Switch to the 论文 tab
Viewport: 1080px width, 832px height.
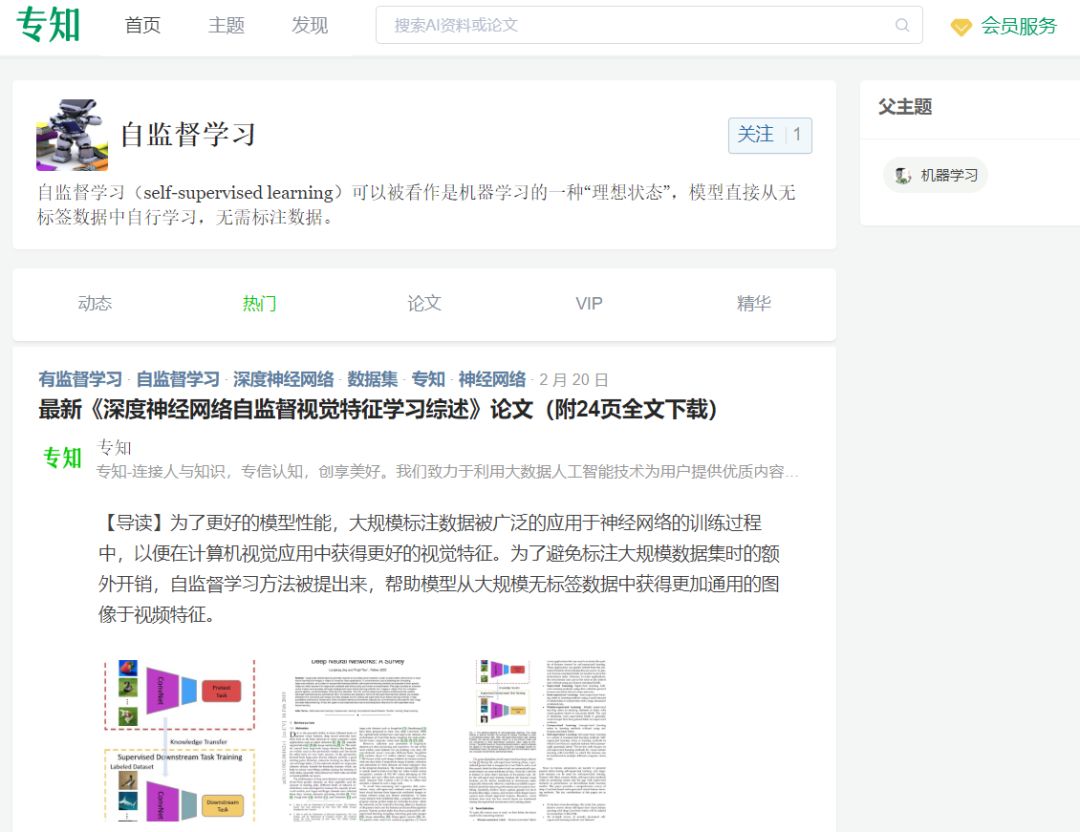pos(424,304)
